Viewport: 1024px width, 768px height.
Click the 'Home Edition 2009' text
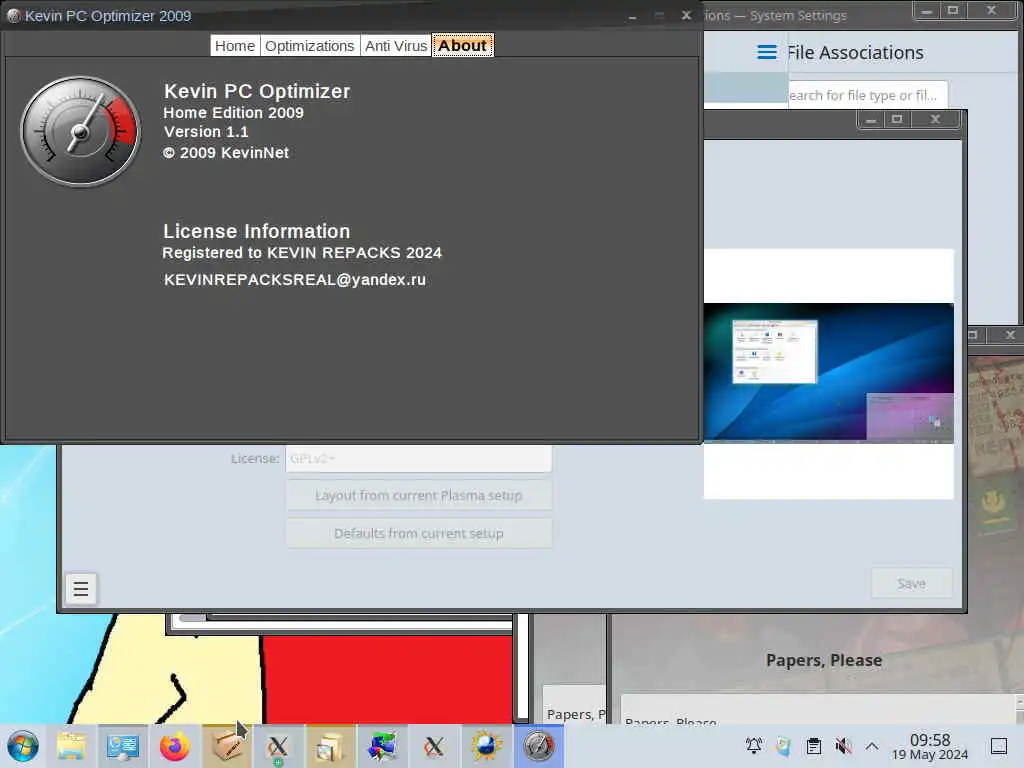(x=233, y=112)
